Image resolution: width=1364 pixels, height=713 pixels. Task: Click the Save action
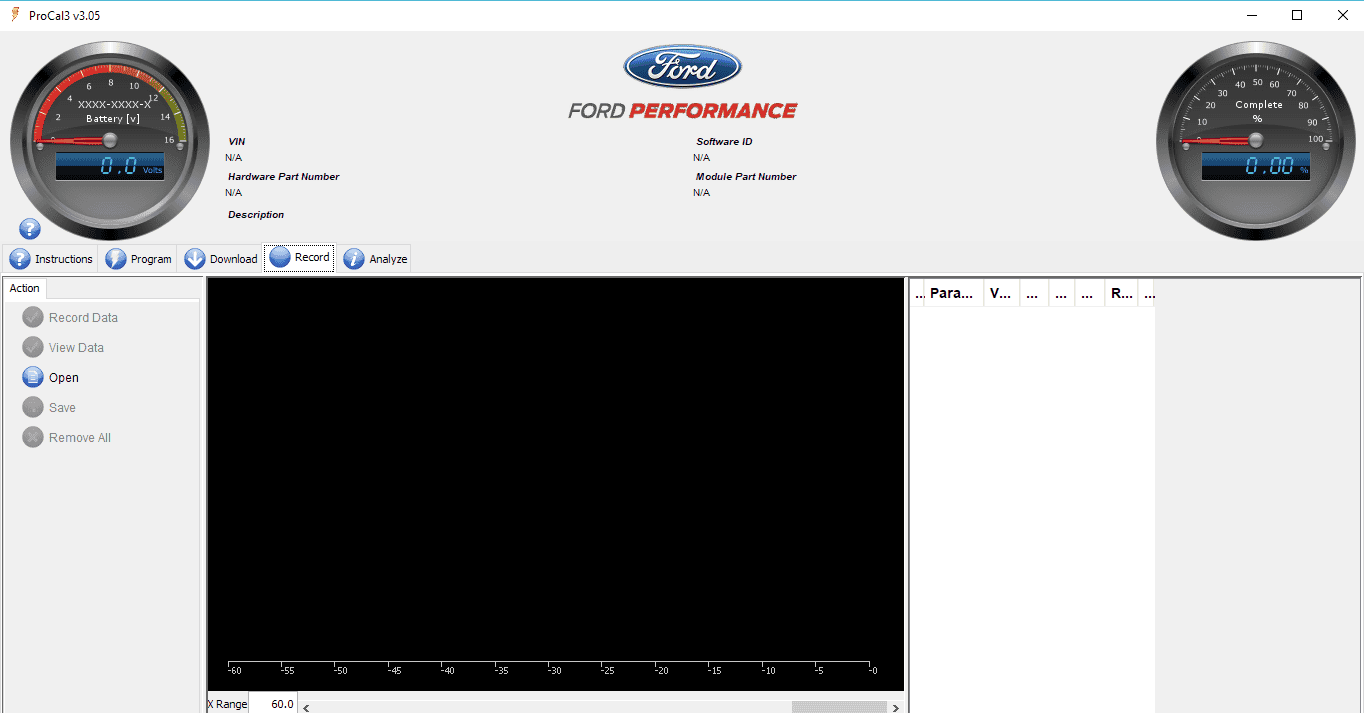pyautogui.click(x=49, y=408)
